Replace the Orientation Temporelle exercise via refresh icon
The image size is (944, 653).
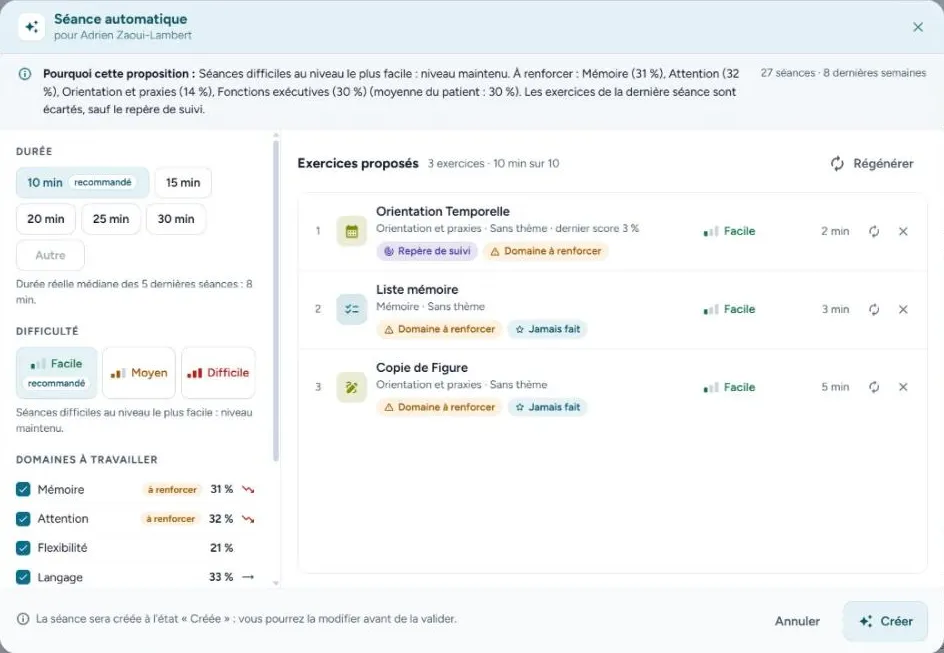pyautogui.click(x=874, y=231)
